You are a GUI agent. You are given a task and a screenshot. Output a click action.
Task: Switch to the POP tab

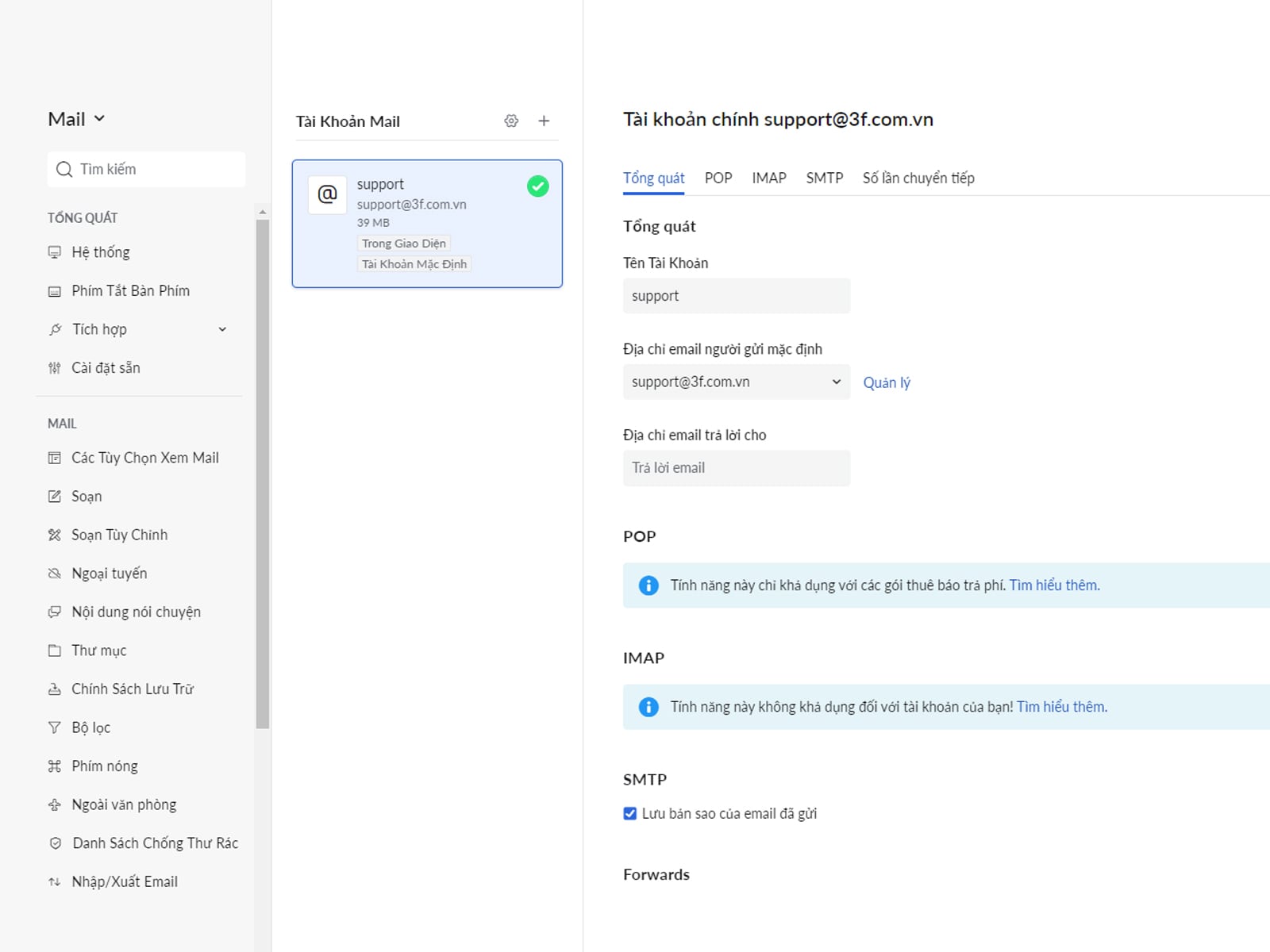coord(718,178)
